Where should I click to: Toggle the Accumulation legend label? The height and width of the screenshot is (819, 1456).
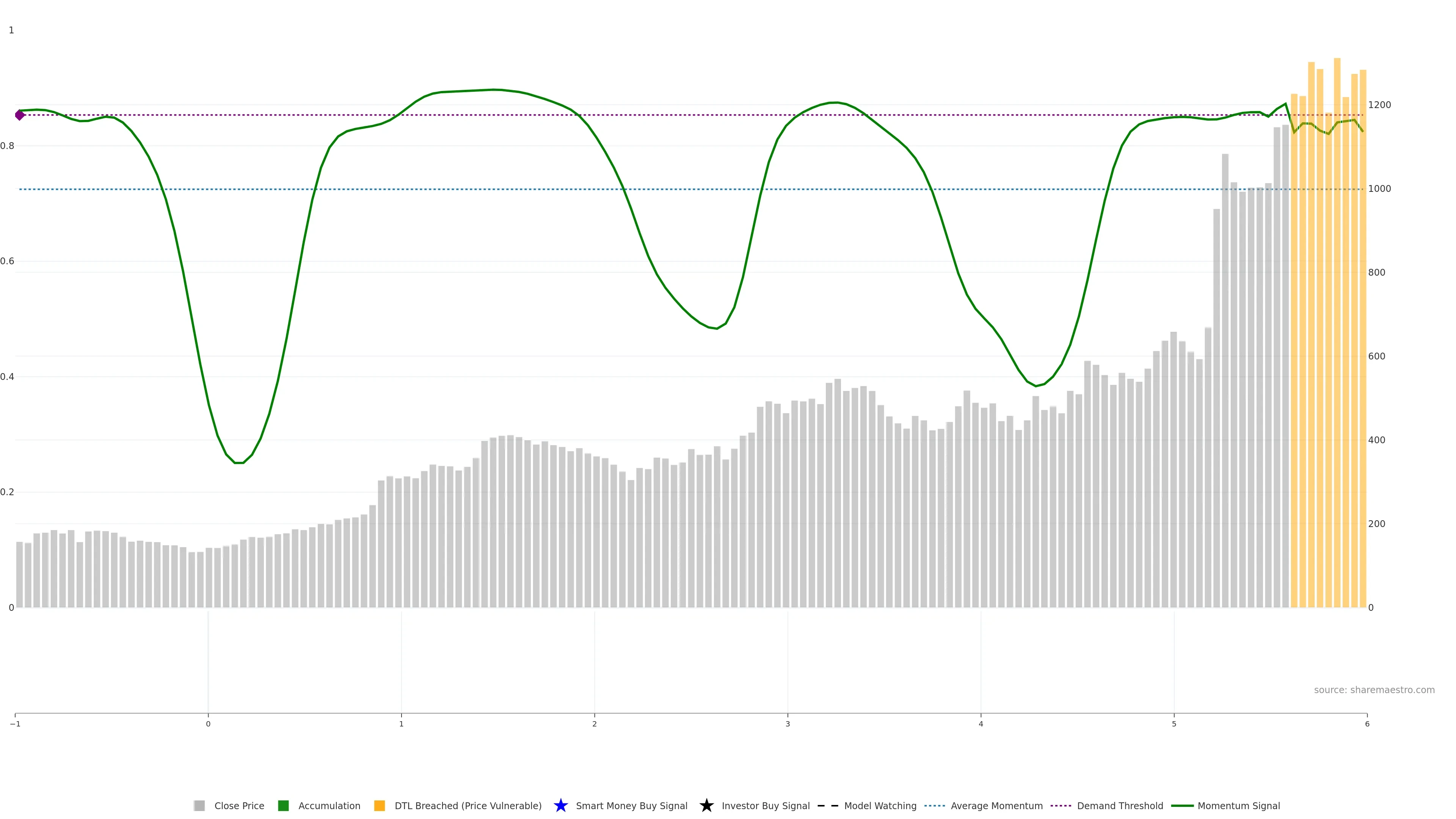pyautogui.click(x=329, y=805)
